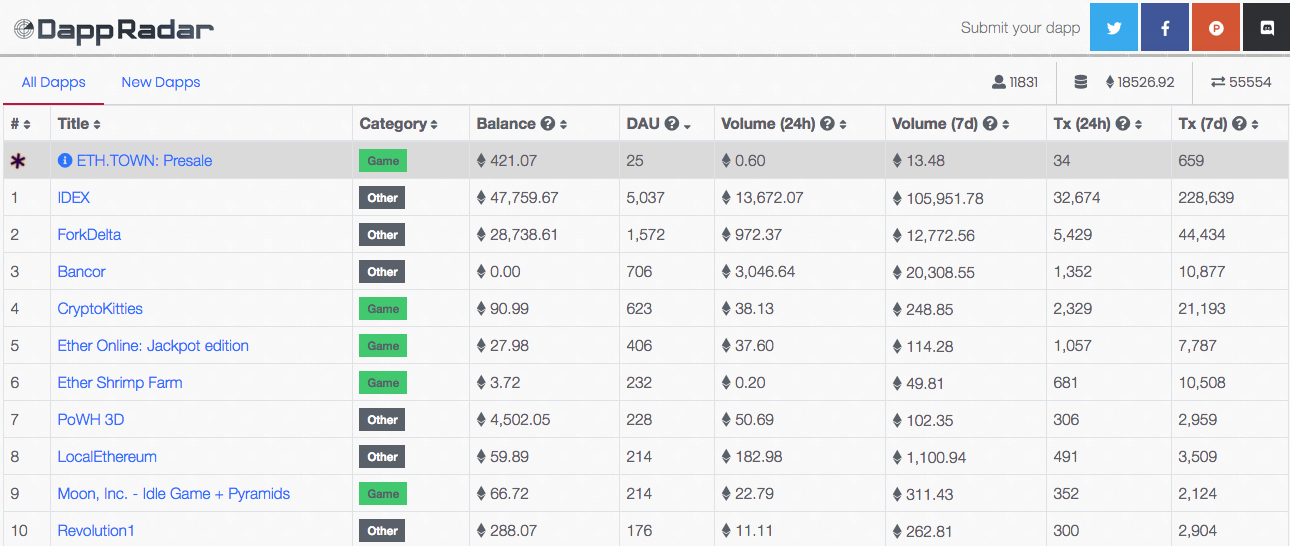
Task: Sort table by Title column
Action: tap(97, 124)
